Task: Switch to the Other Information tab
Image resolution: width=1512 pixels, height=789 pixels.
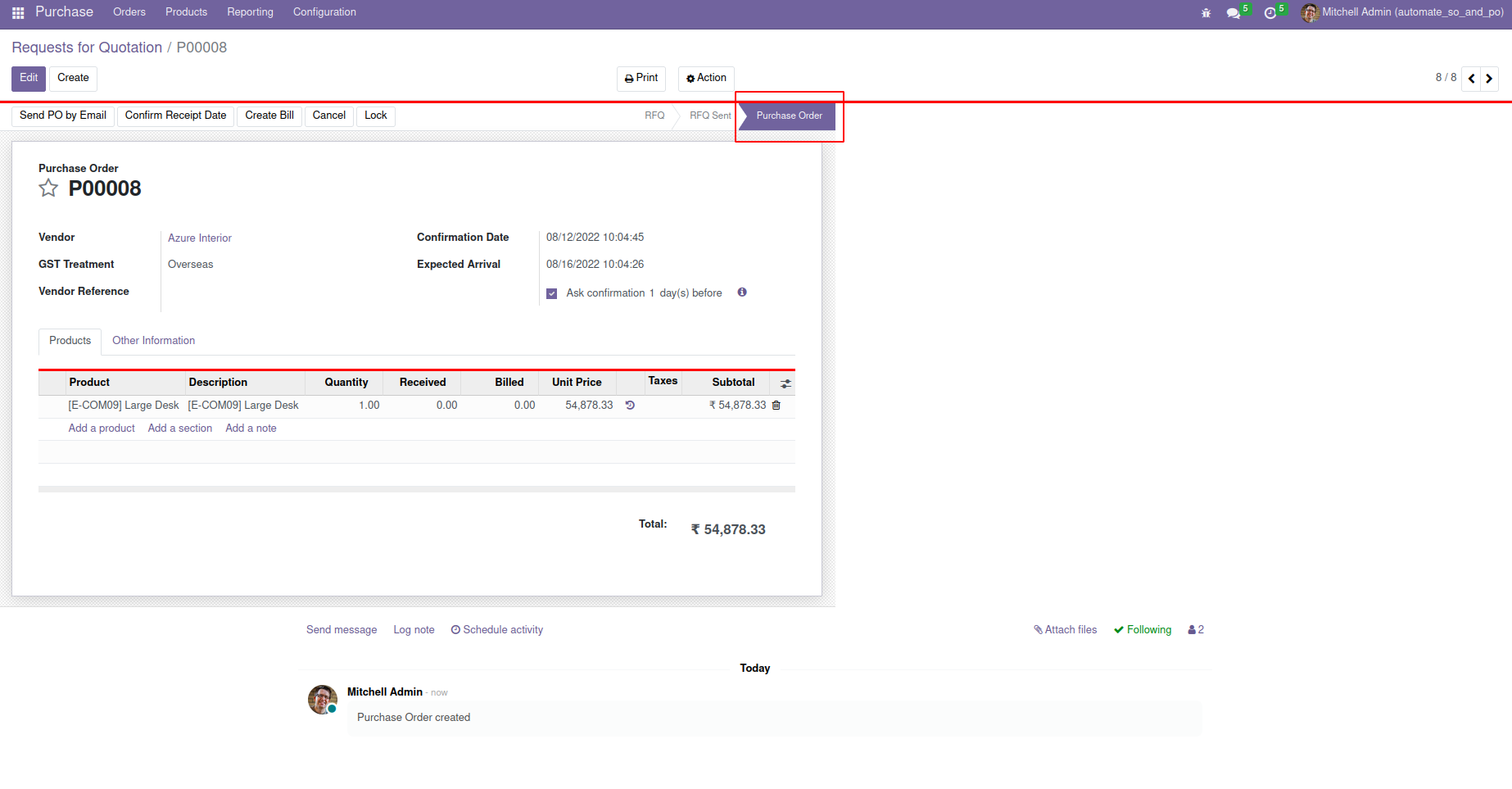Action: pos(153,341)
